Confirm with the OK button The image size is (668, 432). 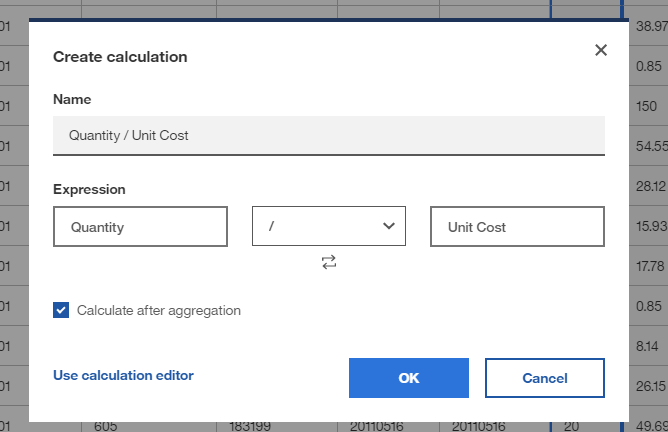coord(409,378)
